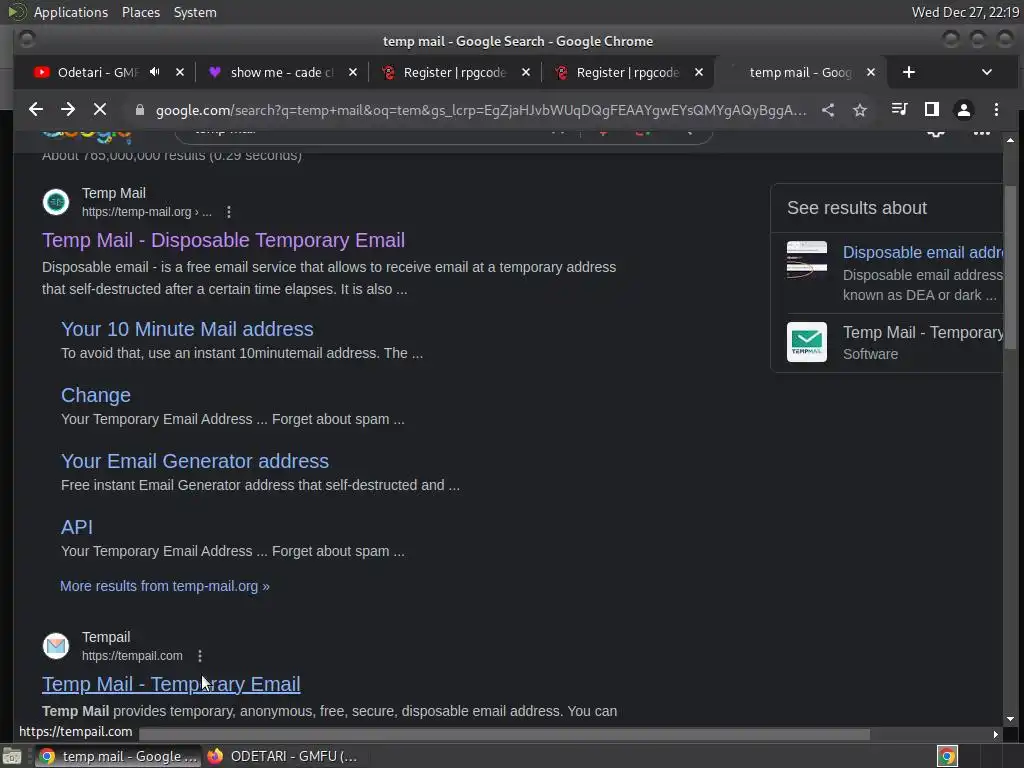This screenshot has width=1024, height=768.
Task: Open Google Search settings gear
Action: click(936, 133)
